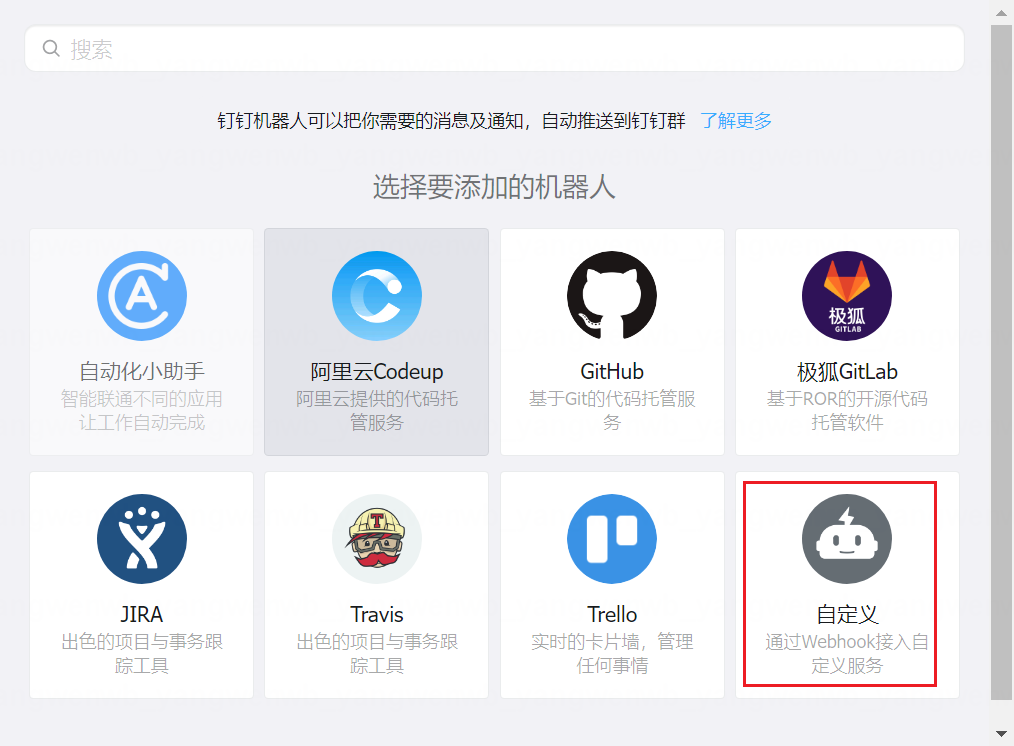Select the JIRA robot icon
Screen dimensions: 1014x746
pyautogui.click(x=141, y=539)
